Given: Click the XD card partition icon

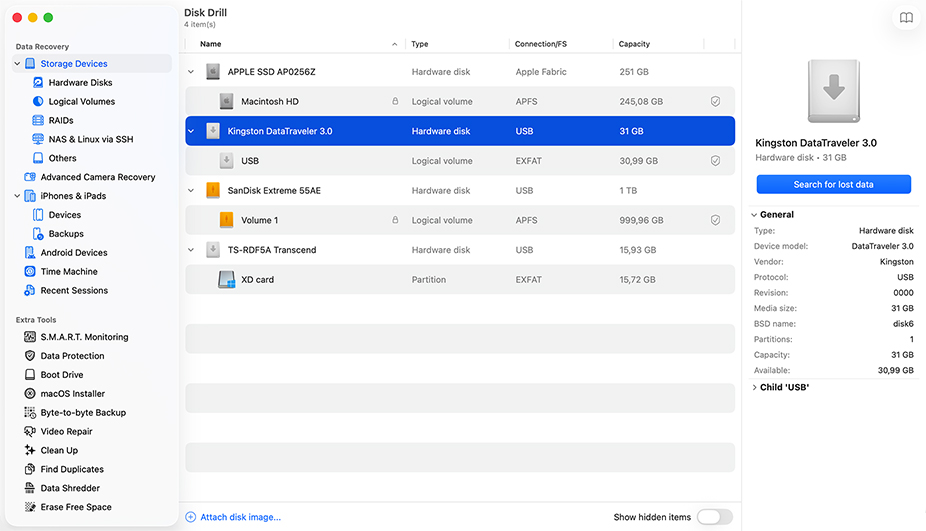Looking at the screenshot, I should [x=226, y=279].
